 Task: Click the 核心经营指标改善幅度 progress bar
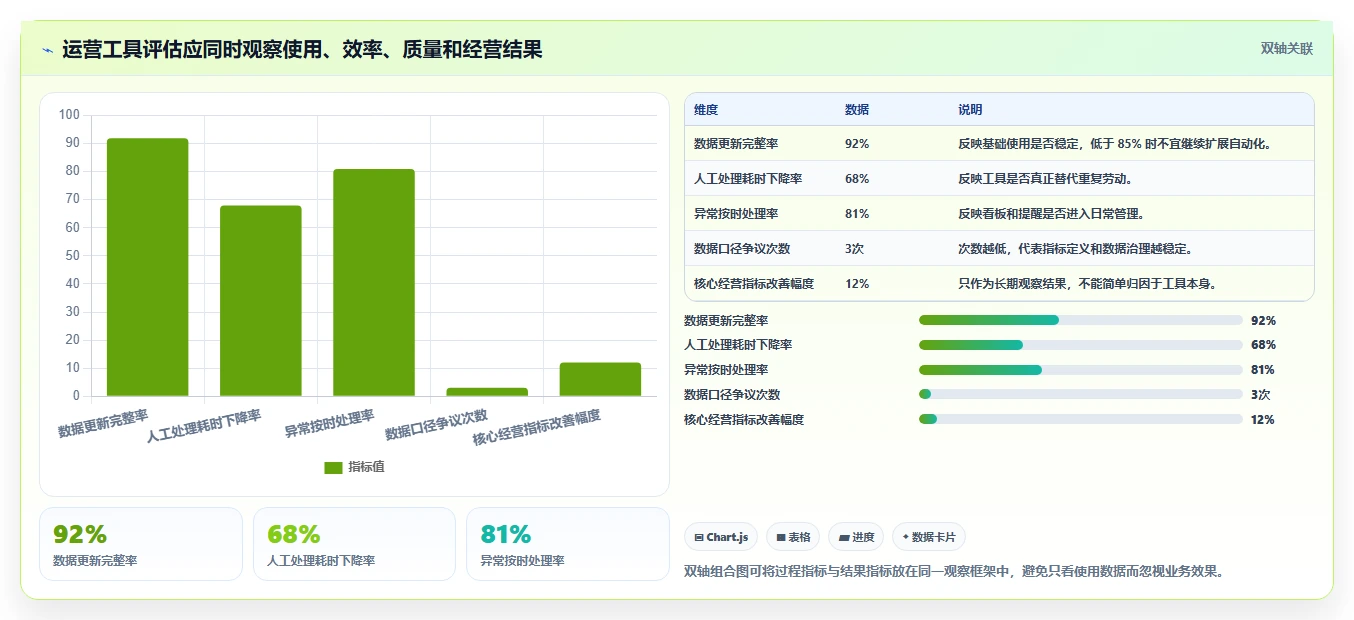tap(1080, 419)
